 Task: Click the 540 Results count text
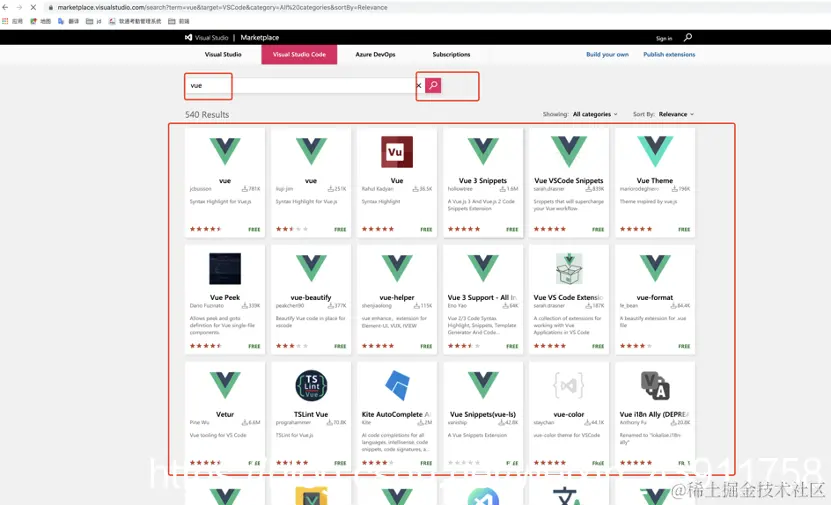tap(207, 115)
